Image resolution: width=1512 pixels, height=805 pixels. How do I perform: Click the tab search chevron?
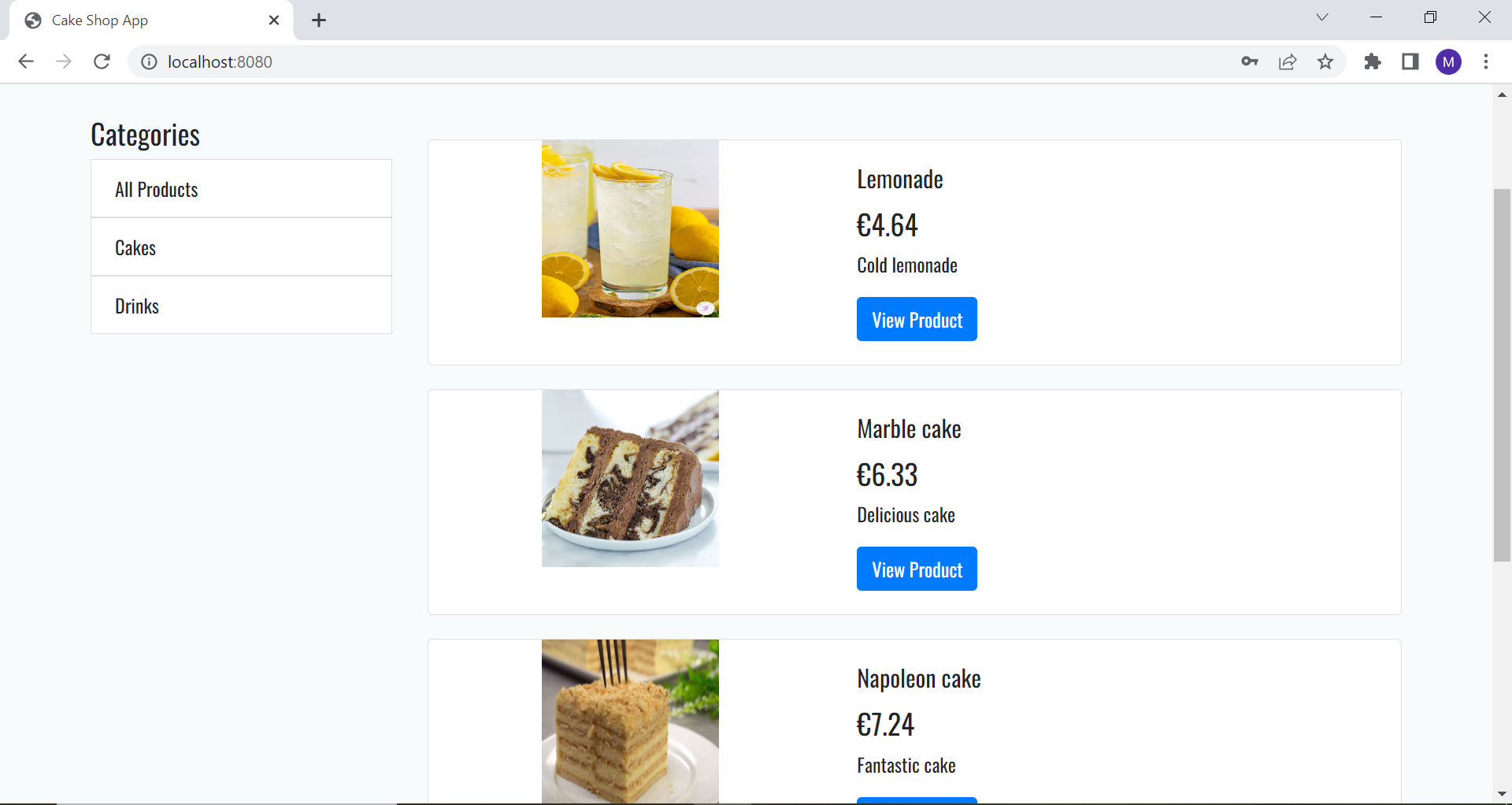click(x=1322, y=17)
